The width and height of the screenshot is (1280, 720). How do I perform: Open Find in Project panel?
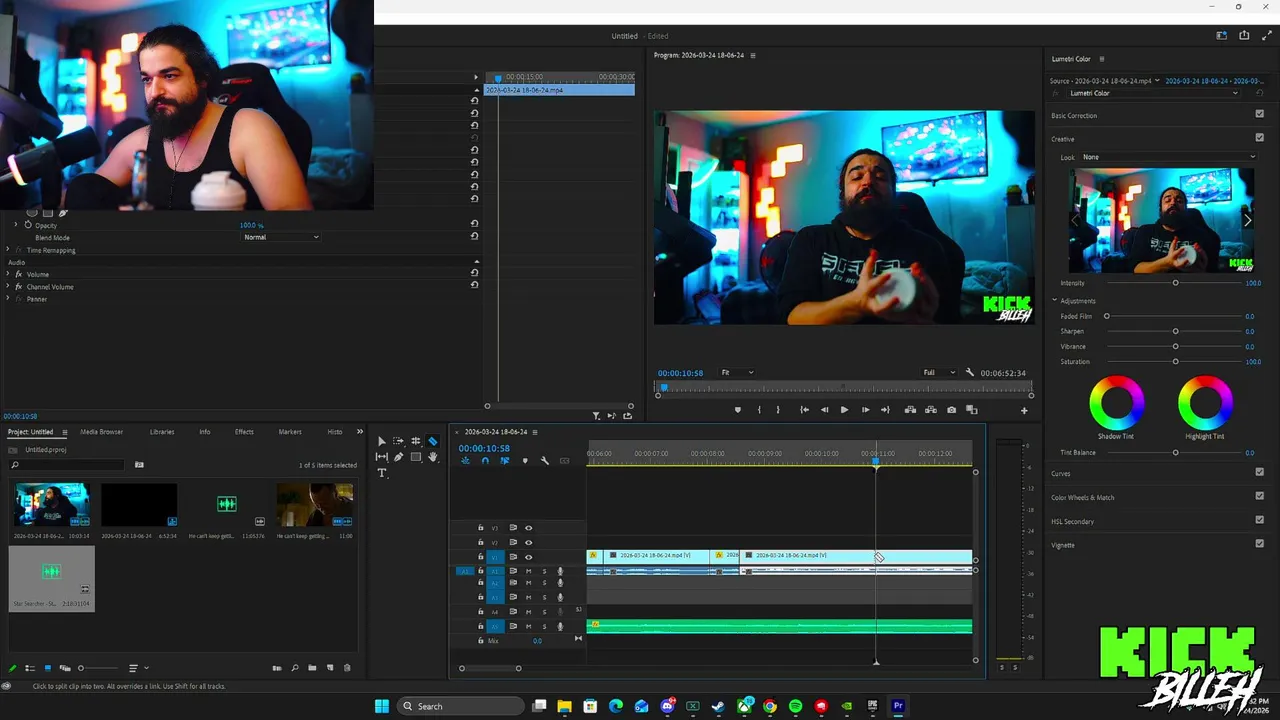[x=294, y=668]
